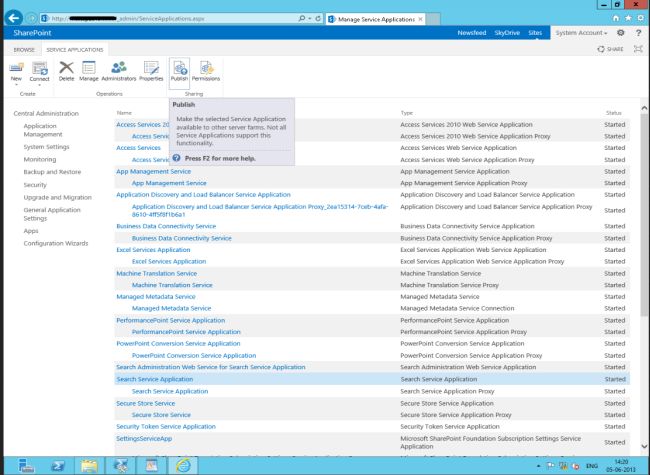Open the settings gear icon

pyautogui.click(x=621, y=33)
